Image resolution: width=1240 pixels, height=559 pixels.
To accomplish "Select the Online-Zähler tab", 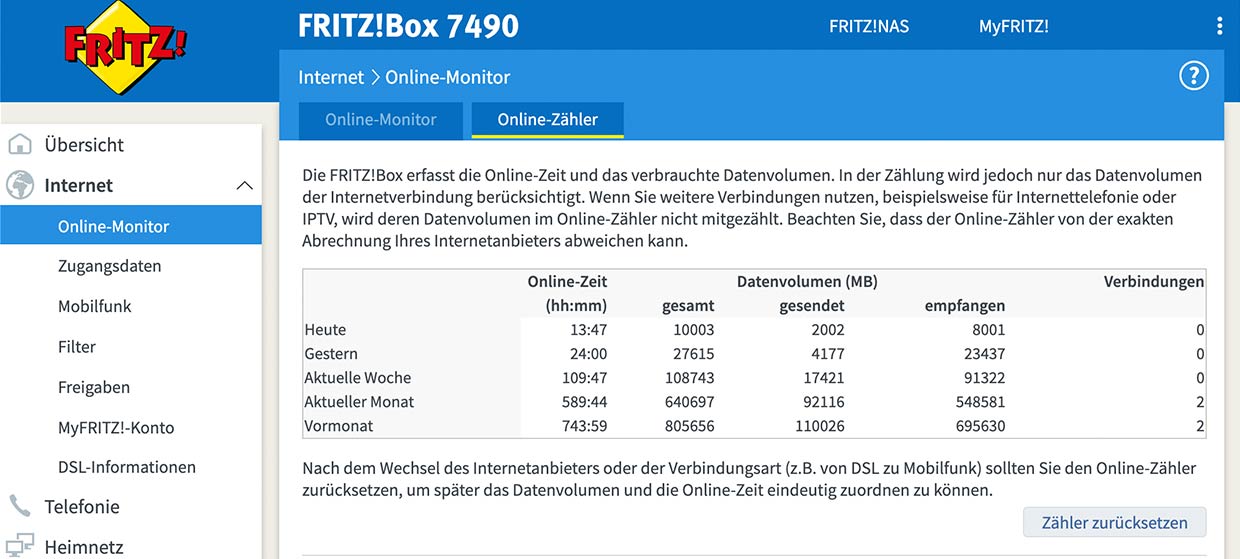I will (547, 120).
